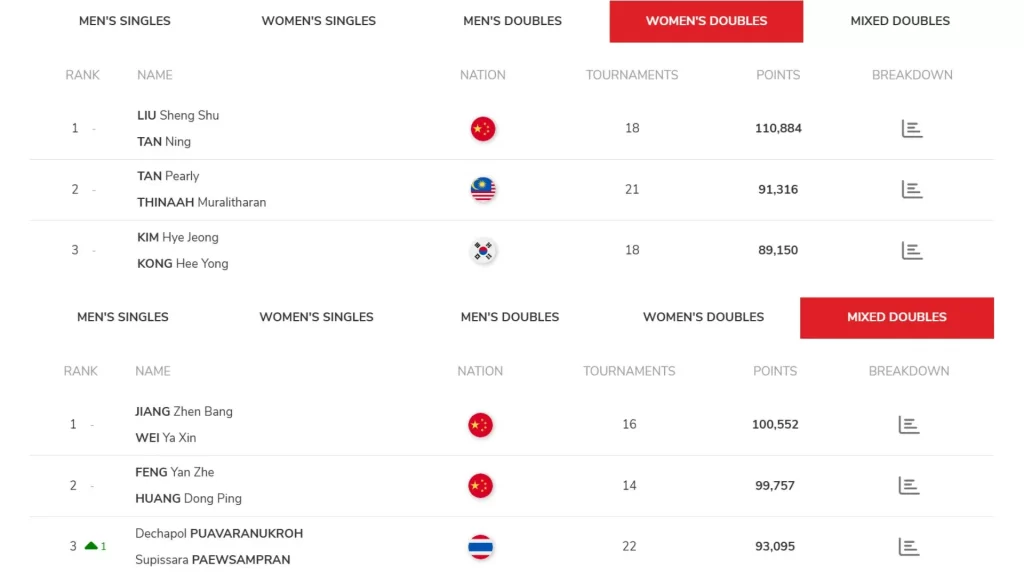
Task: View breakdown for Kim Hye Jeong pair
Action: tap(911, 250)
